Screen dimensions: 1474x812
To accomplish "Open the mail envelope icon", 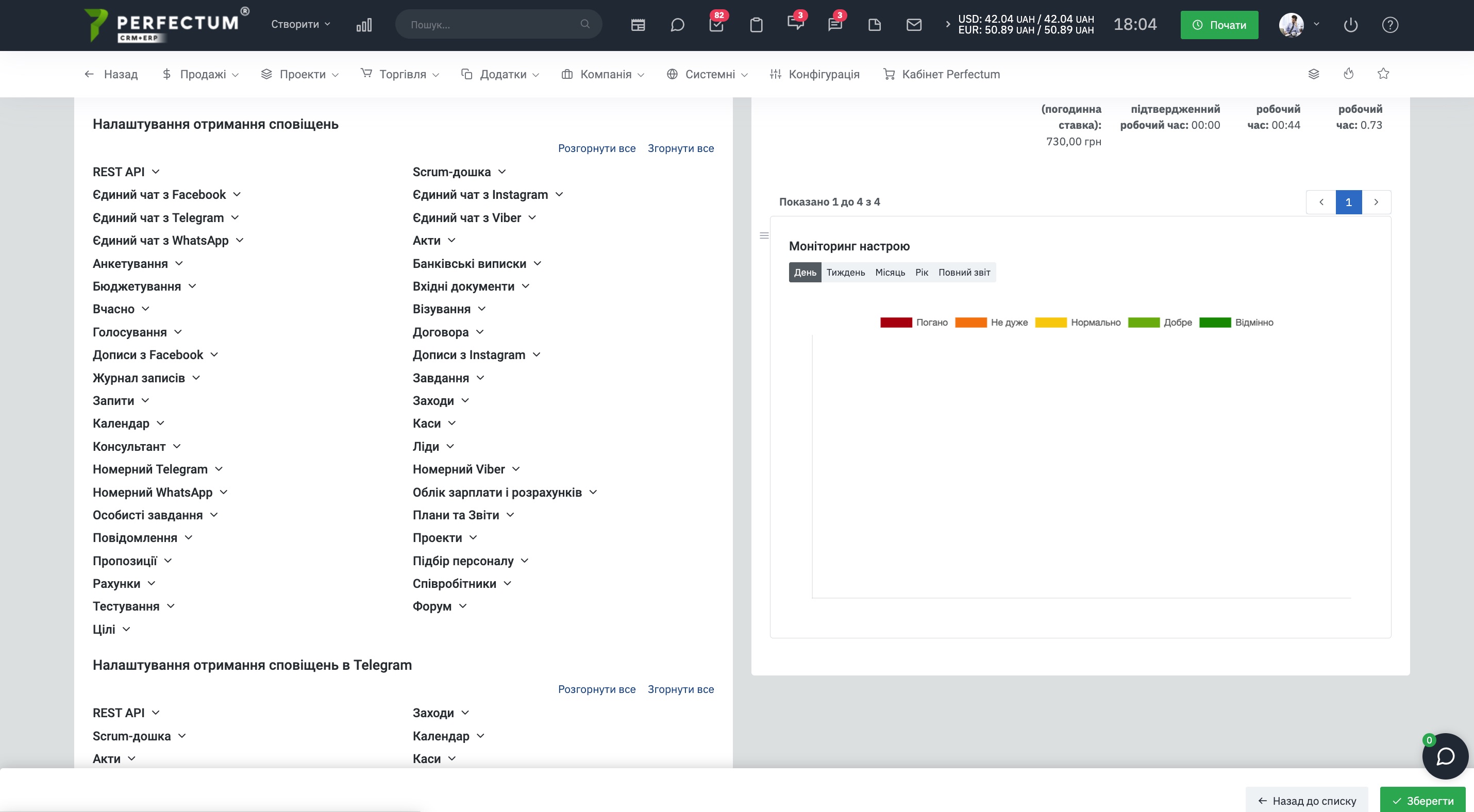I will (x=914, y=25).
